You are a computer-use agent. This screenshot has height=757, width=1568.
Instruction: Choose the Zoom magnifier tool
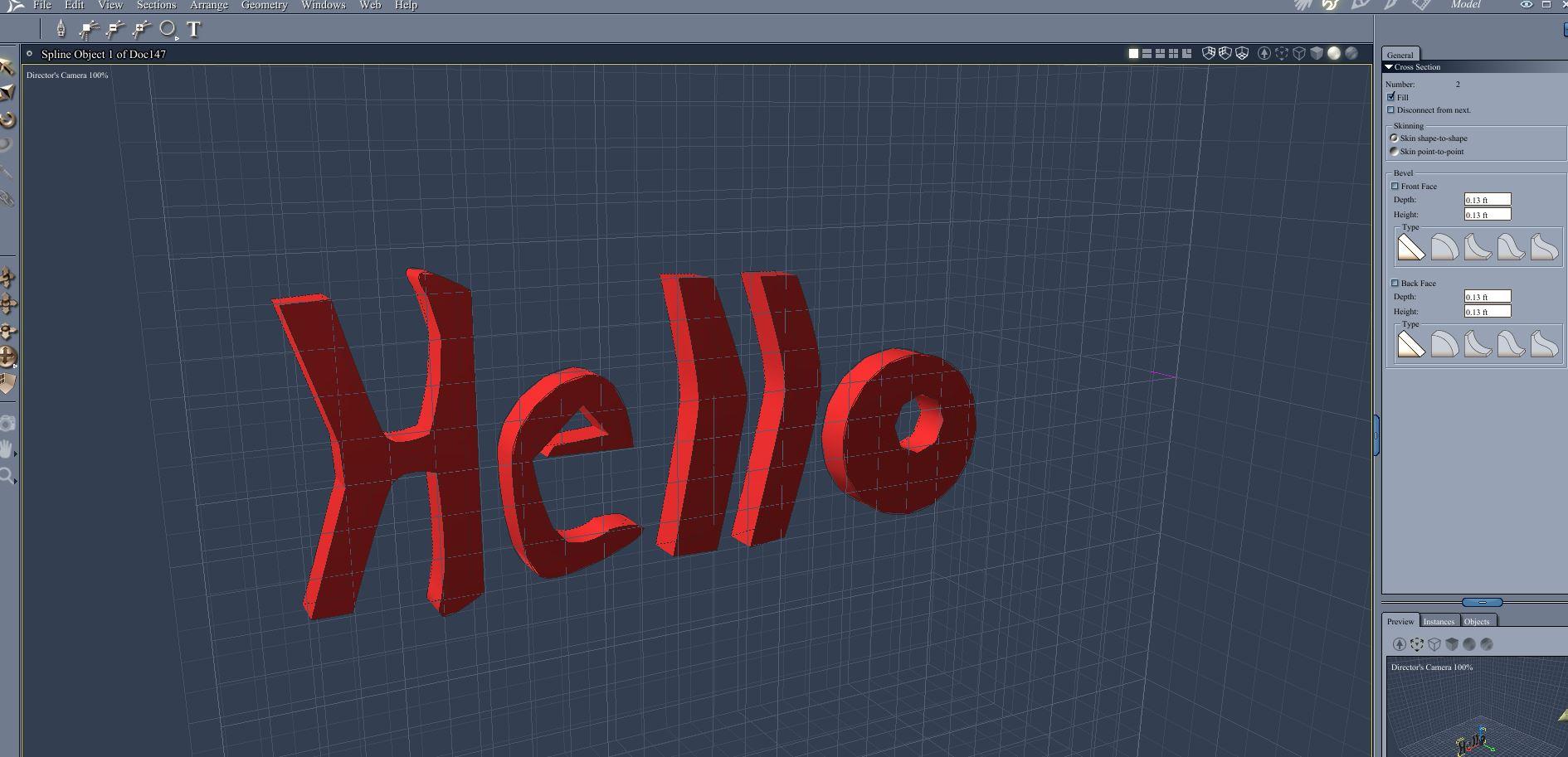[x=7, y=476]
